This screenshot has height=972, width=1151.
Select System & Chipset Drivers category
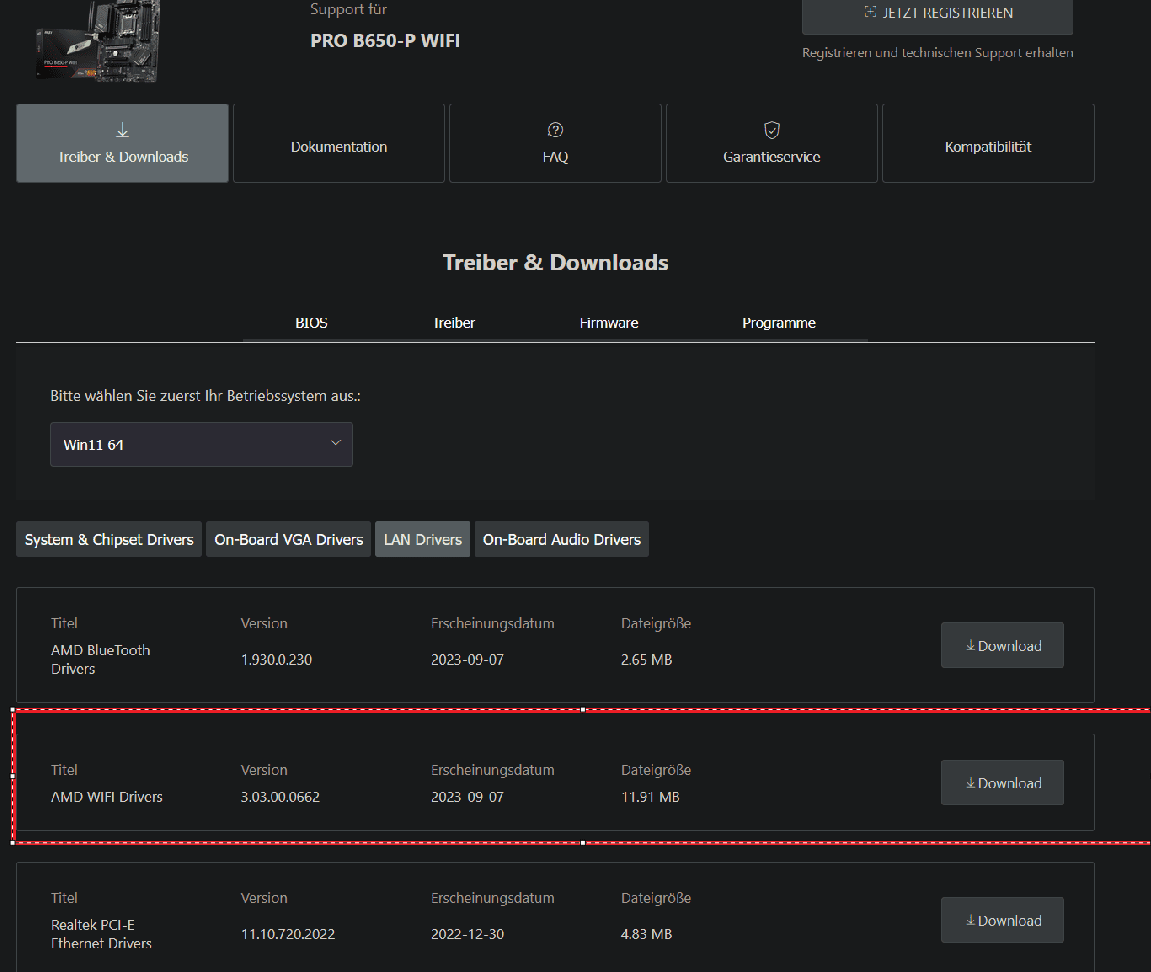(109, 540)
